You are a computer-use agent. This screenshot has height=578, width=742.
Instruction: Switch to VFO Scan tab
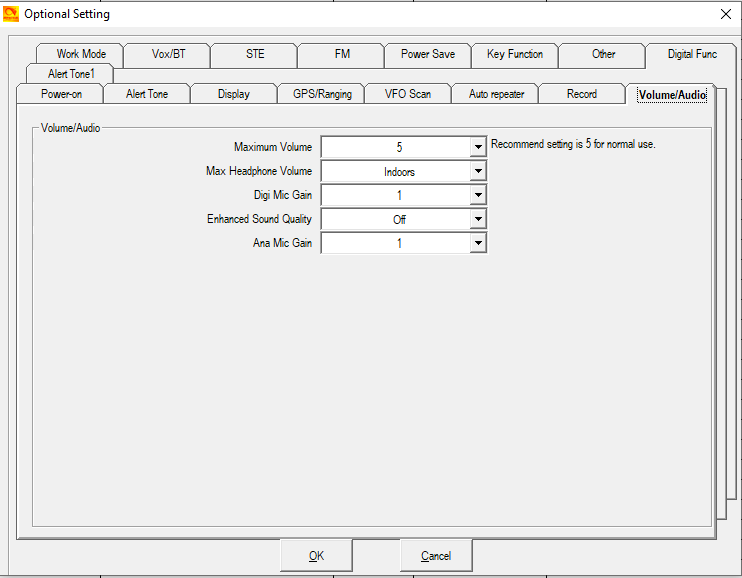click(x=408, y=94)
